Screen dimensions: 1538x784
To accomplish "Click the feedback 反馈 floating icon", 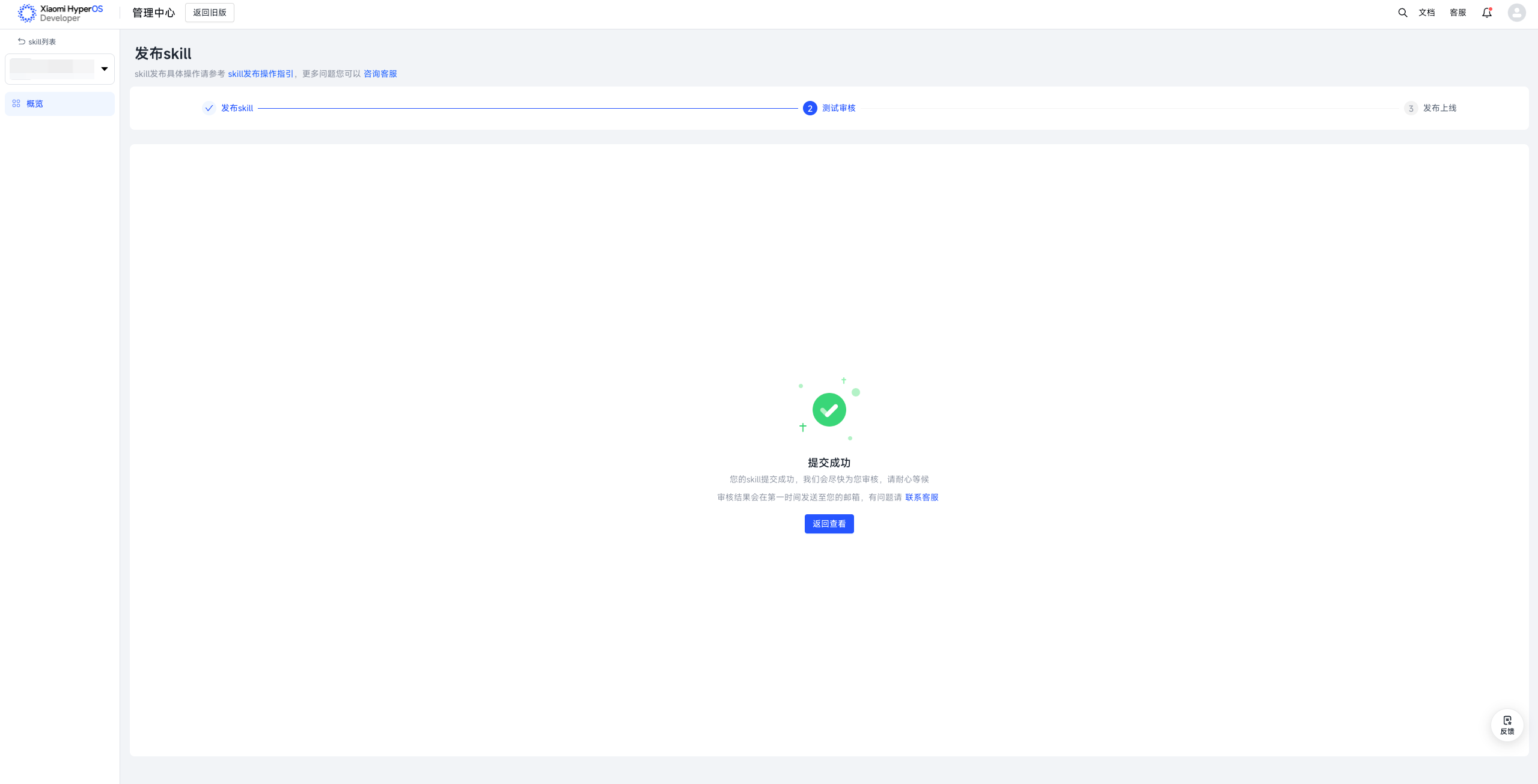I will (x=1507, y=725).
